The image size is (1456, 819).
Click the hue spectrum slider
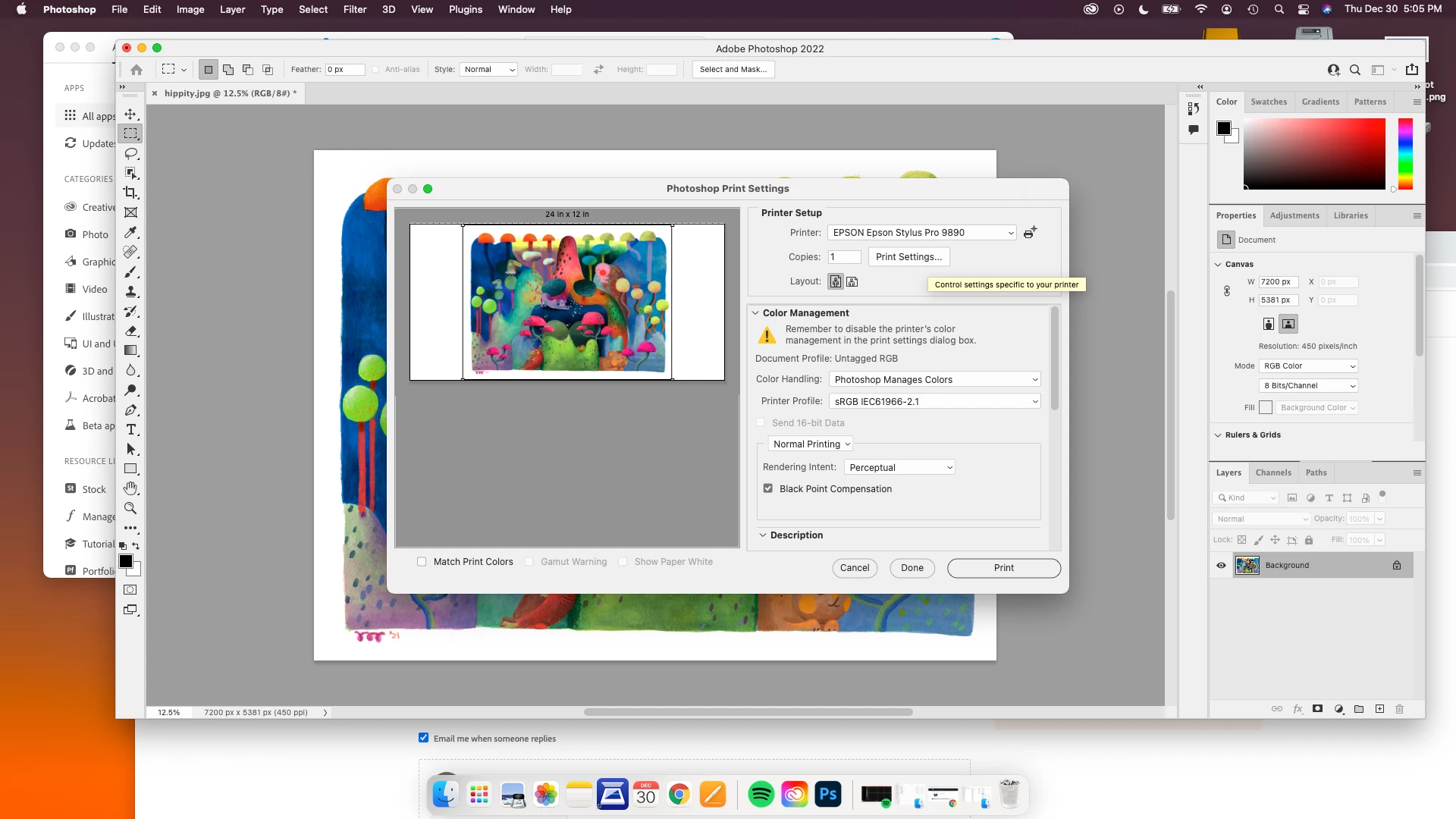click(1405, 154)
